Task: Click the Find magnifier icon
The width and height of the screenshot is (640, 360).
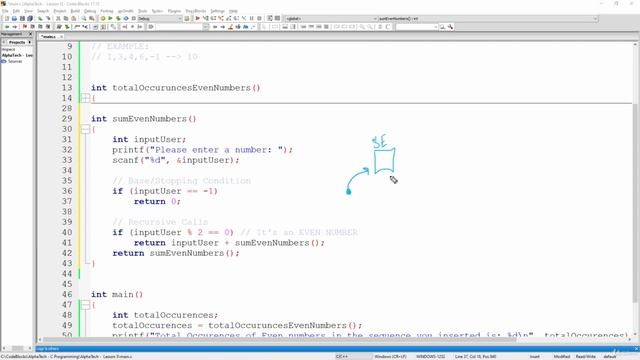Action: [84, 18]
